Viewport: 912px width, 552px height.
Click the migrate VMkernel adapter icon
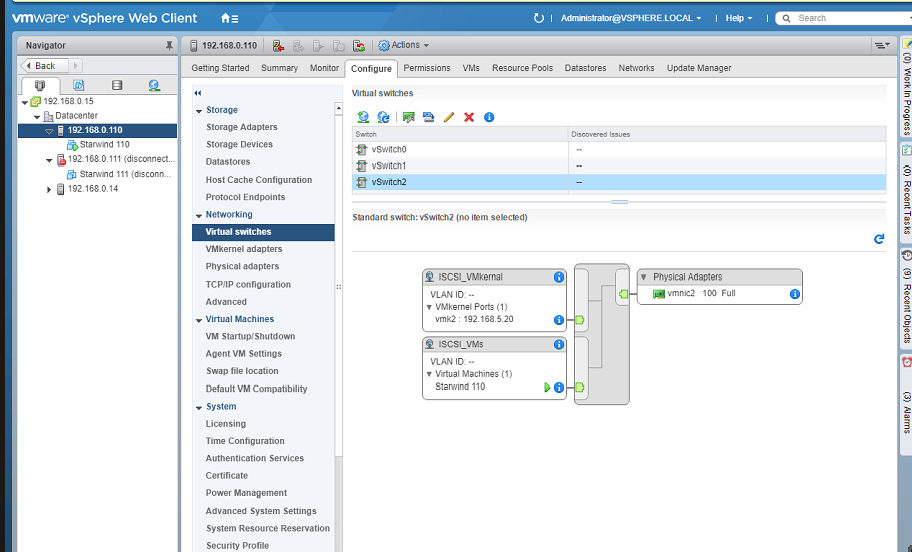(x=429, y=117)
